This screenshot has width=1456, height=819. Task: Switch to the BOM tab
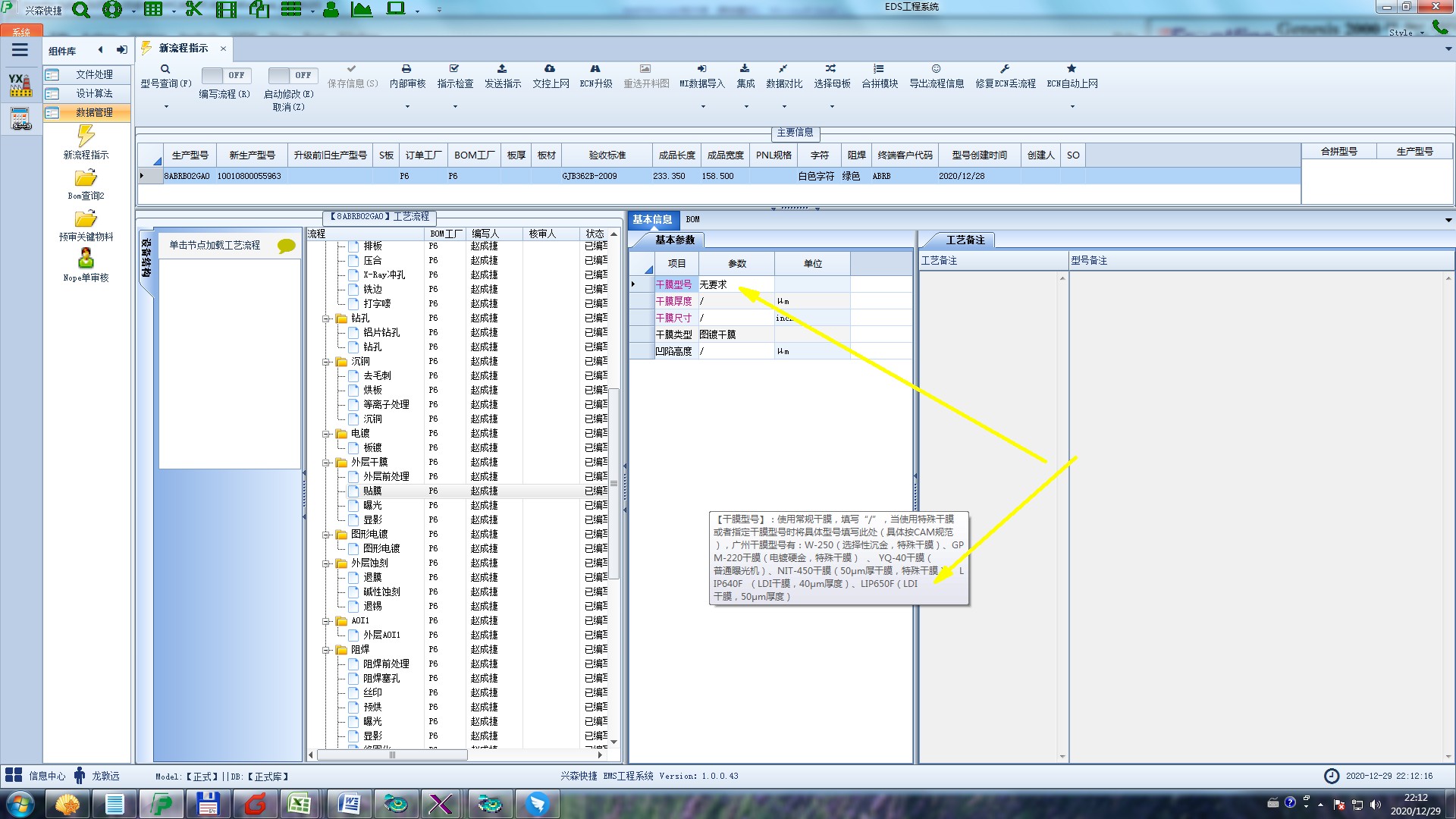click(692, 219)
